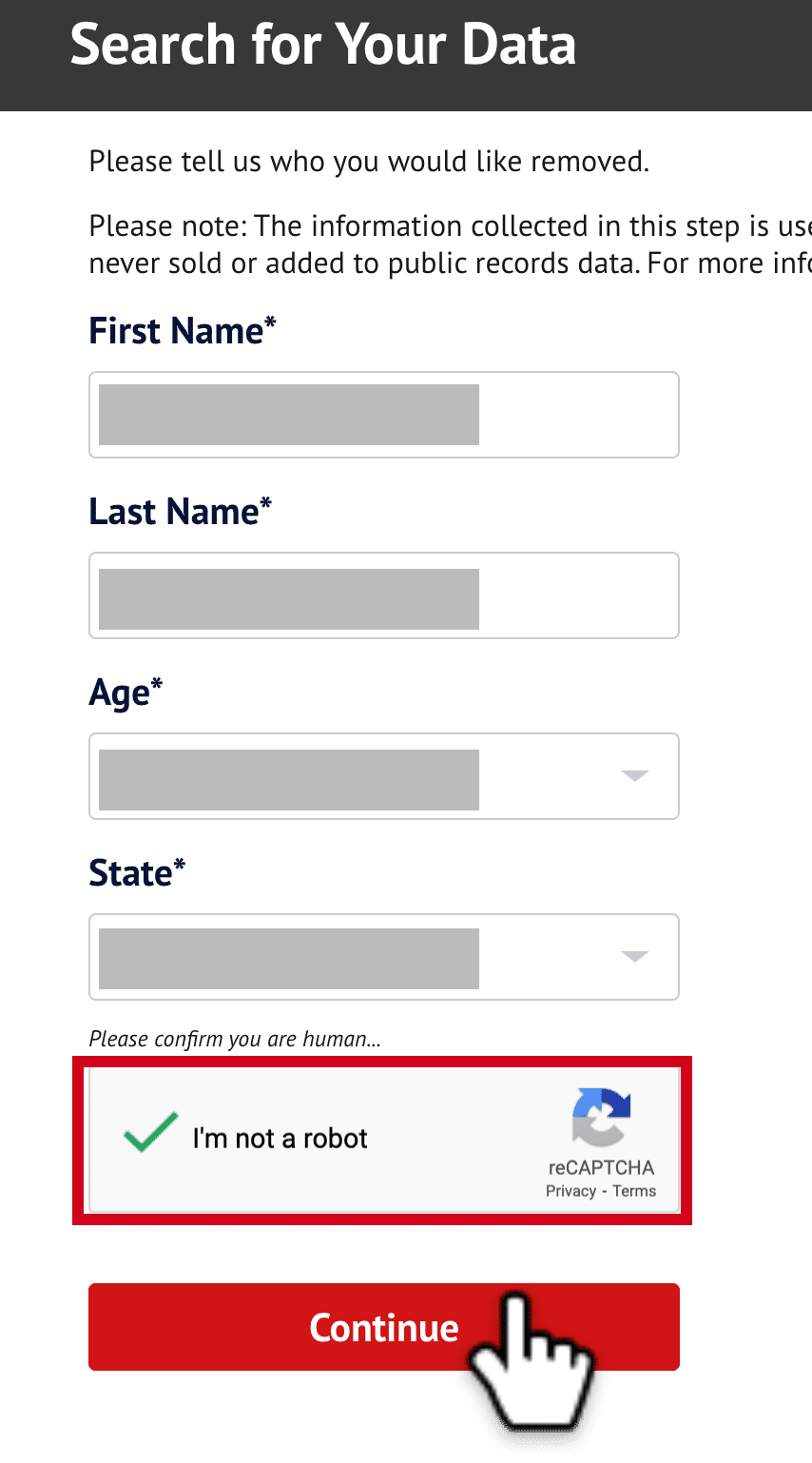Click into the First Name field
This screenshot has height=1463, width=812.
[x=384, y=415]
